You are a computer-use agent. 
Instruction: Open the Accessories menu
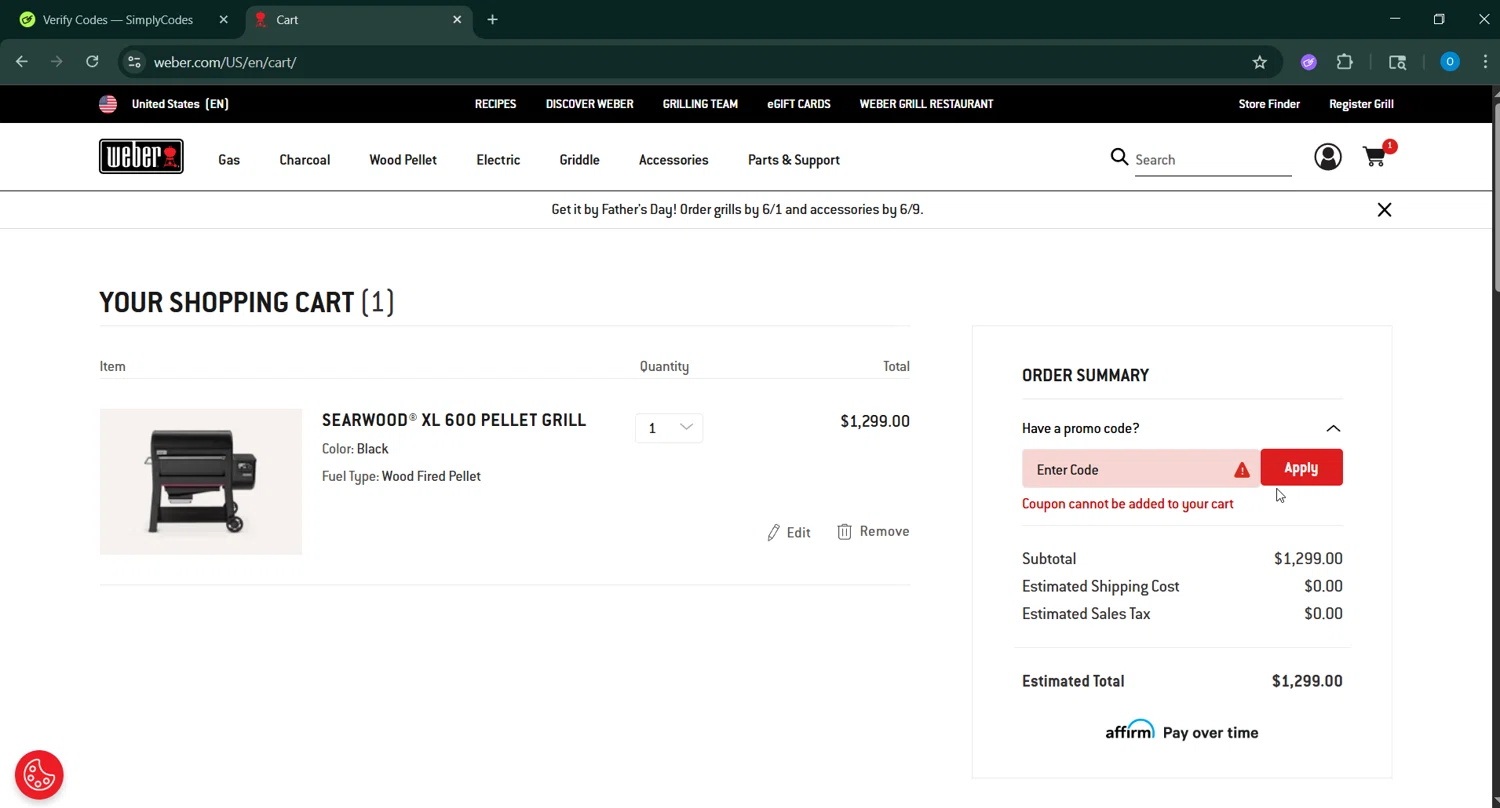[x=674, y=160]
